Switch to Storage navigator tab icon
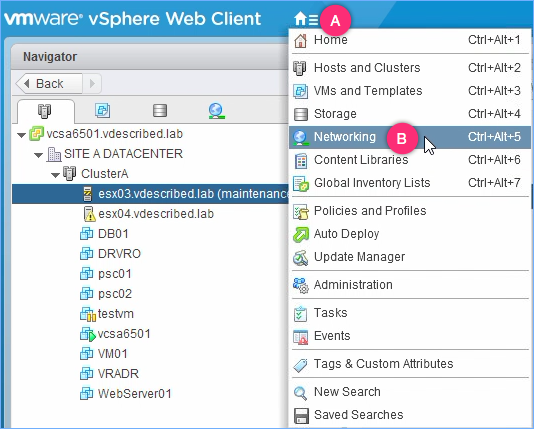 [x=160, y=111]
